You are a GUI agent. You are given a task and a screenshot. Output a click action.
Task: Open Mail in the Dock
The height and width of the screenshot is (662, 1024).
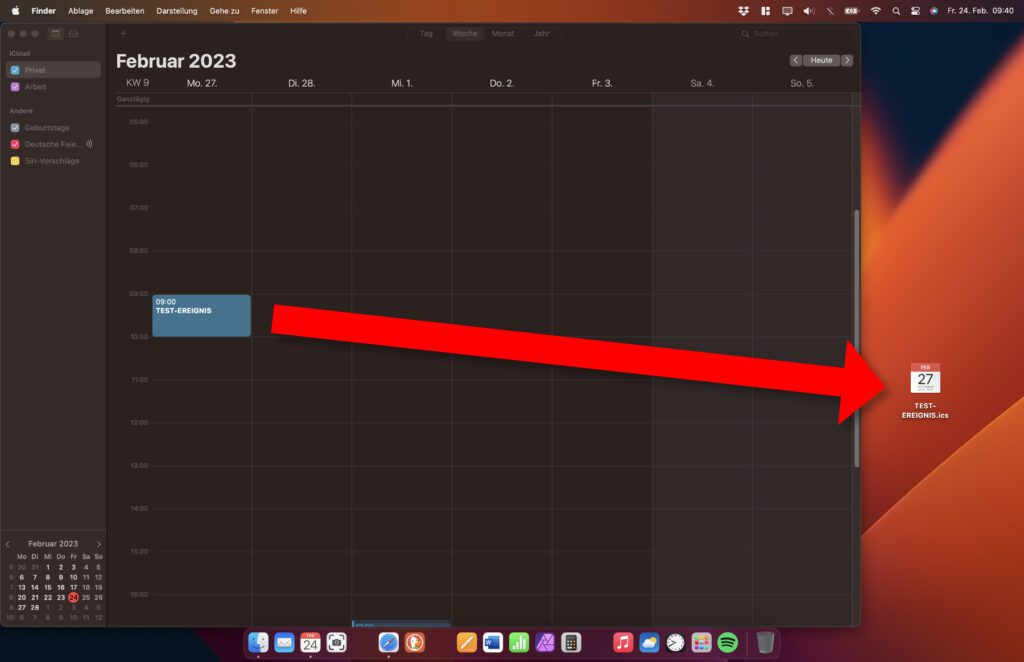click(x=284, y=642)
